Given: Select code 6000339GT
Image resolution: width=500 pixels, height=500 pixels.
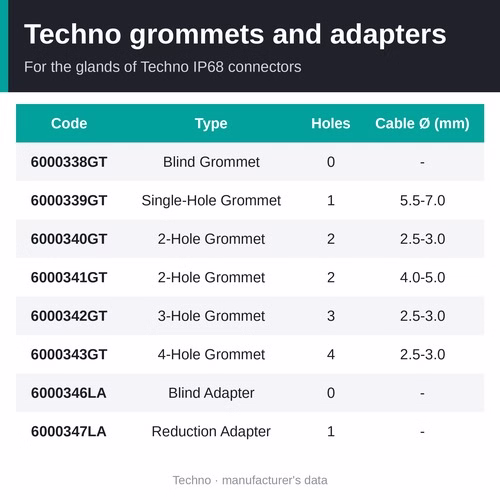Looking at the screenshot, I should tap(69, 201).
